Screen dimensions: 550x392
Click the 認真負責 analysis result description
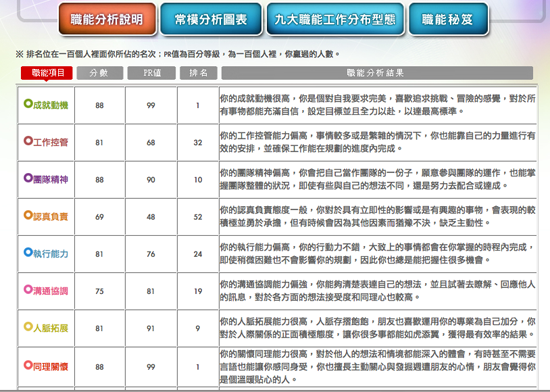[377, 216]
